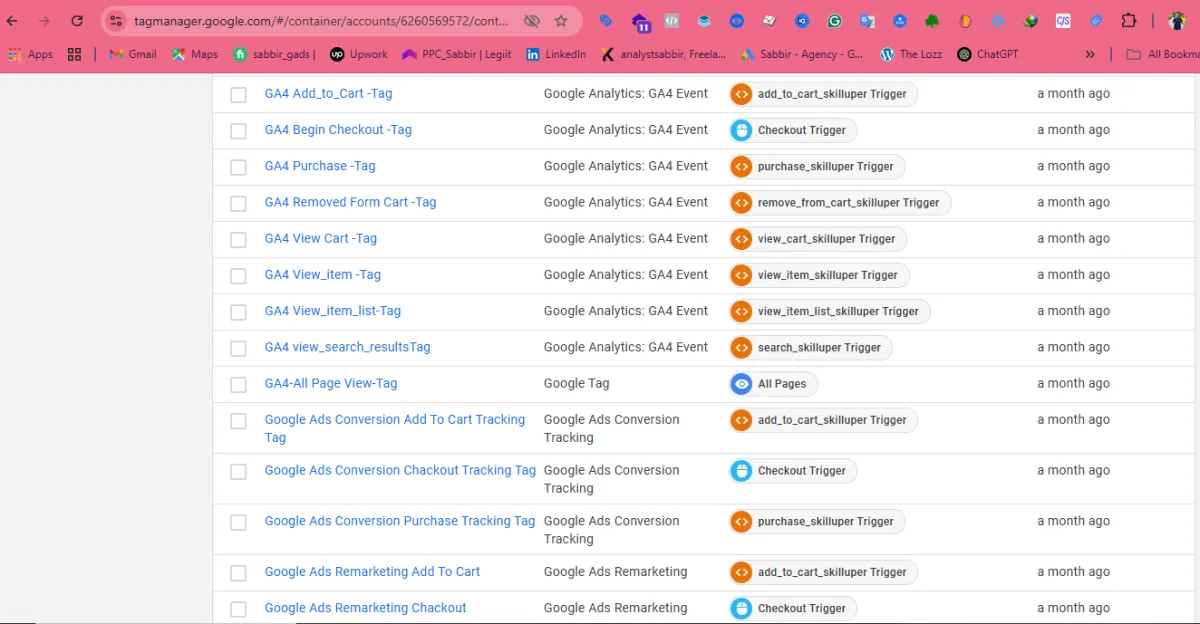The image size is (1200, 624).
Task: Open the GA4 View Cart -Tag link
Action: pyautogui.click(x=321, y=238)
